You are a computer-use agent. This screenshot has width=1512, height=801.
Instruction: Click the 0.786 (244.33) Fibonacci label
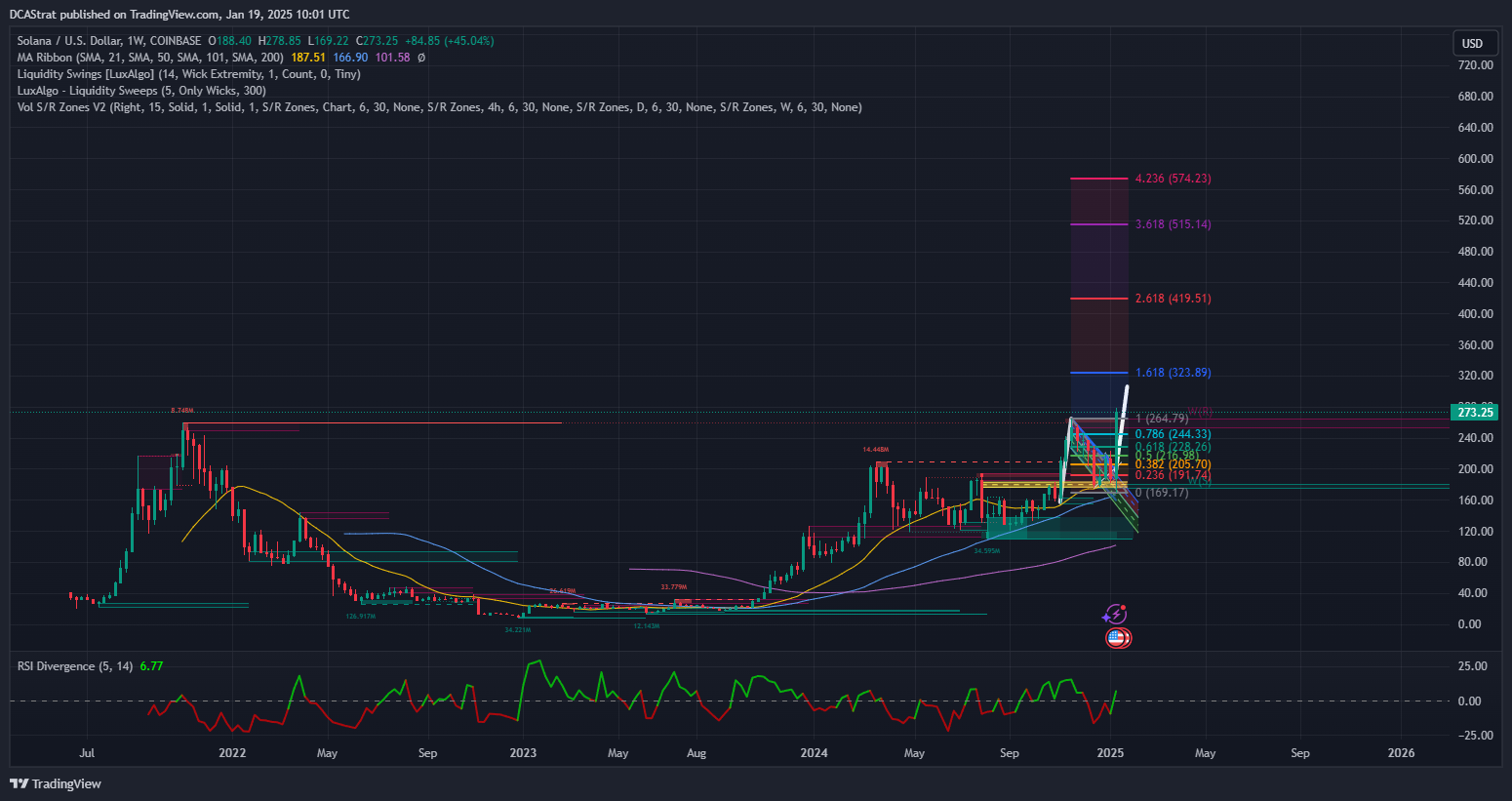click(1174, 434)
